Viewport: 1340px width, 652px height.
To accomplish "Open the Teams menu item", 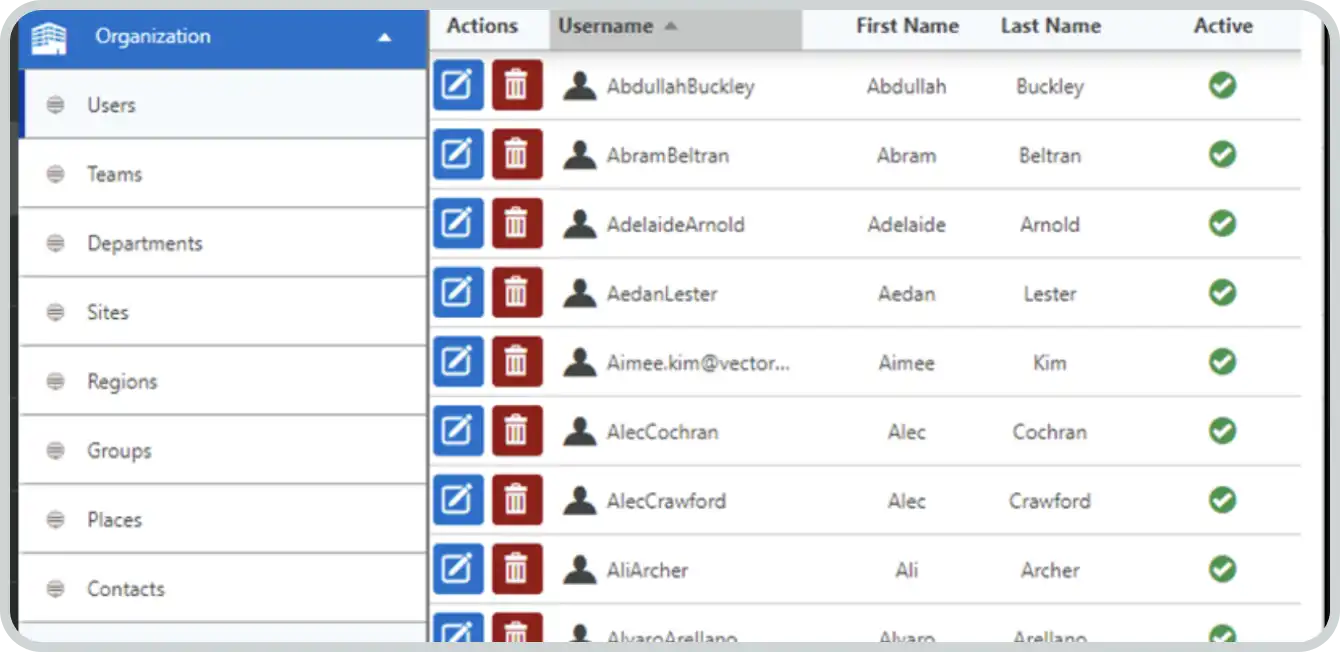I will point(224,174).
